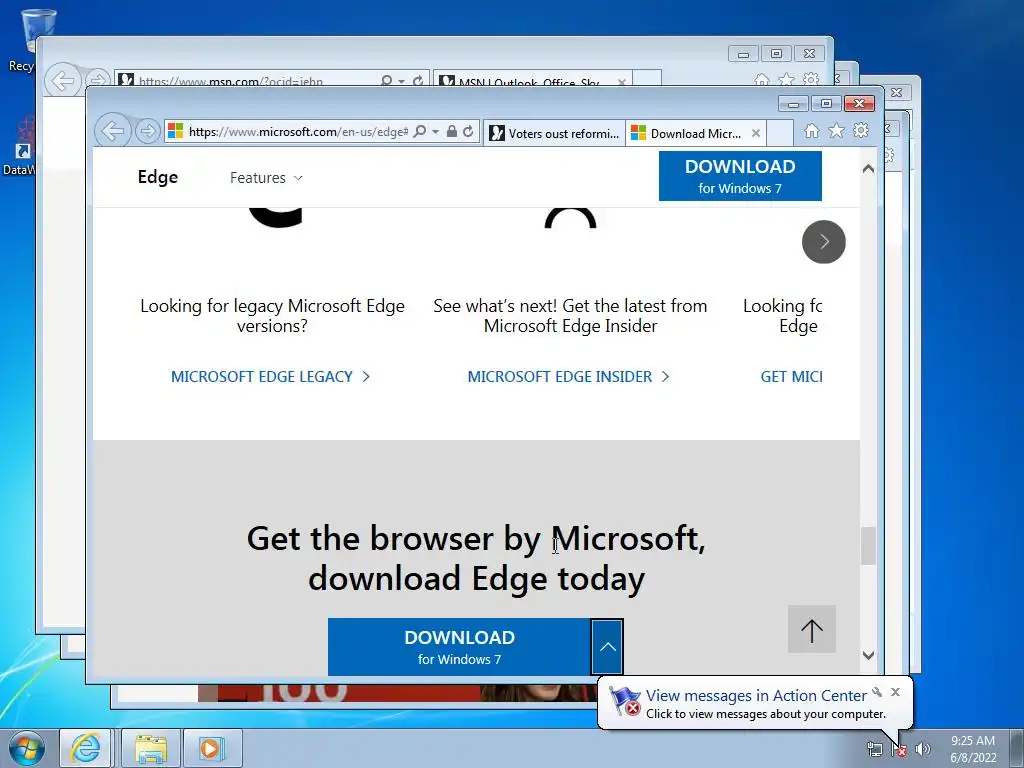
Task: Open the MICROSOFT EDGE INSIDER link
Action: (x=568, y=377)
